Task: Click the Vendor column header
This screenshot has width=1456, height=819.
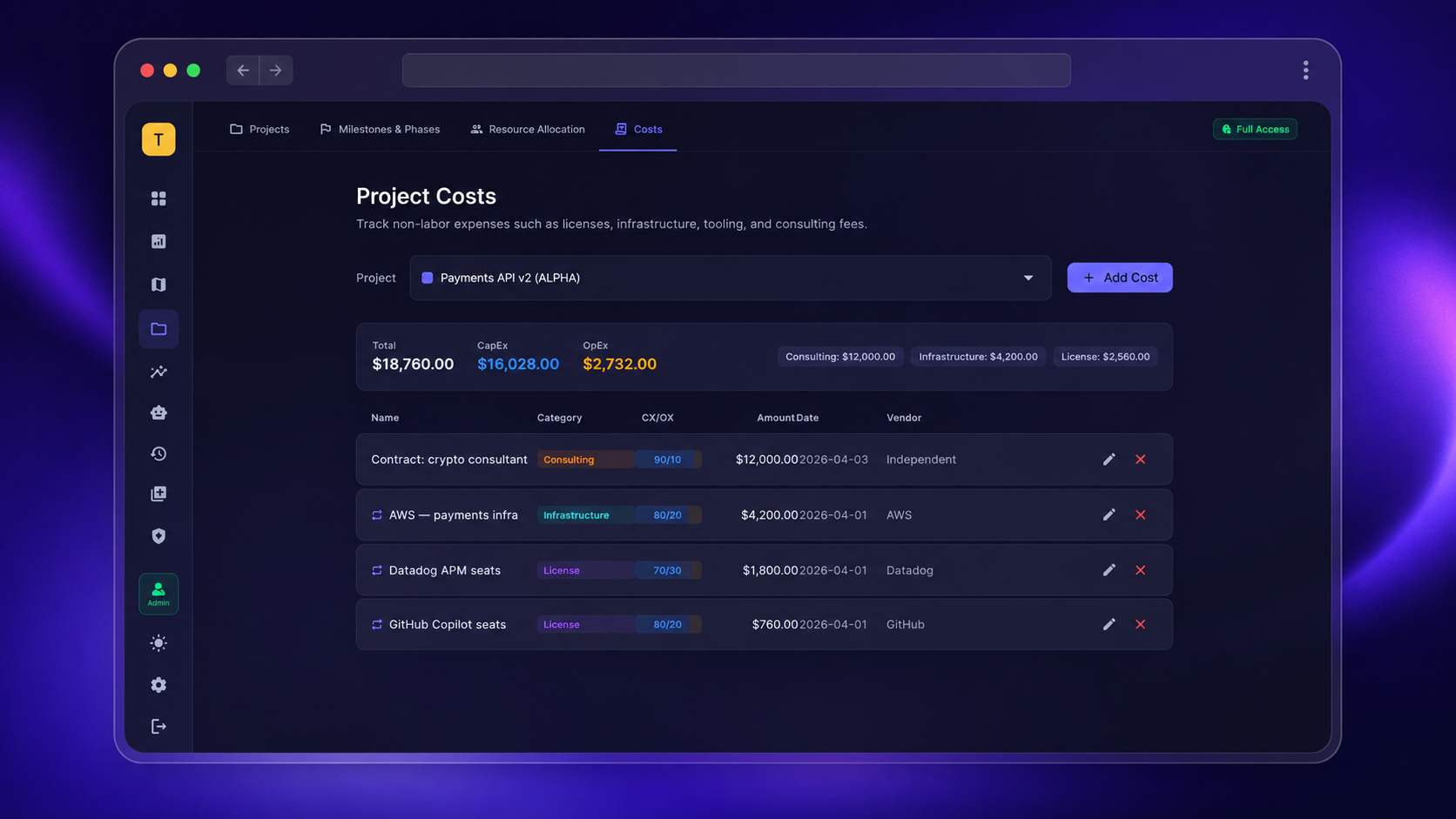Action: pyautogui.click(x=904, y=418)
